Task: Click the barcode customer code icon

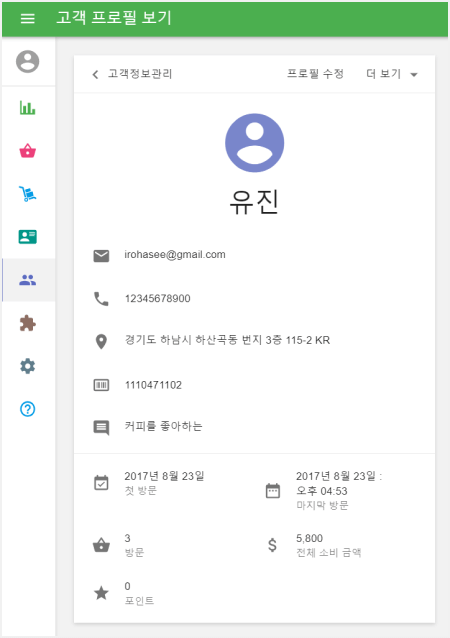Action: click(x=101, y=385)
